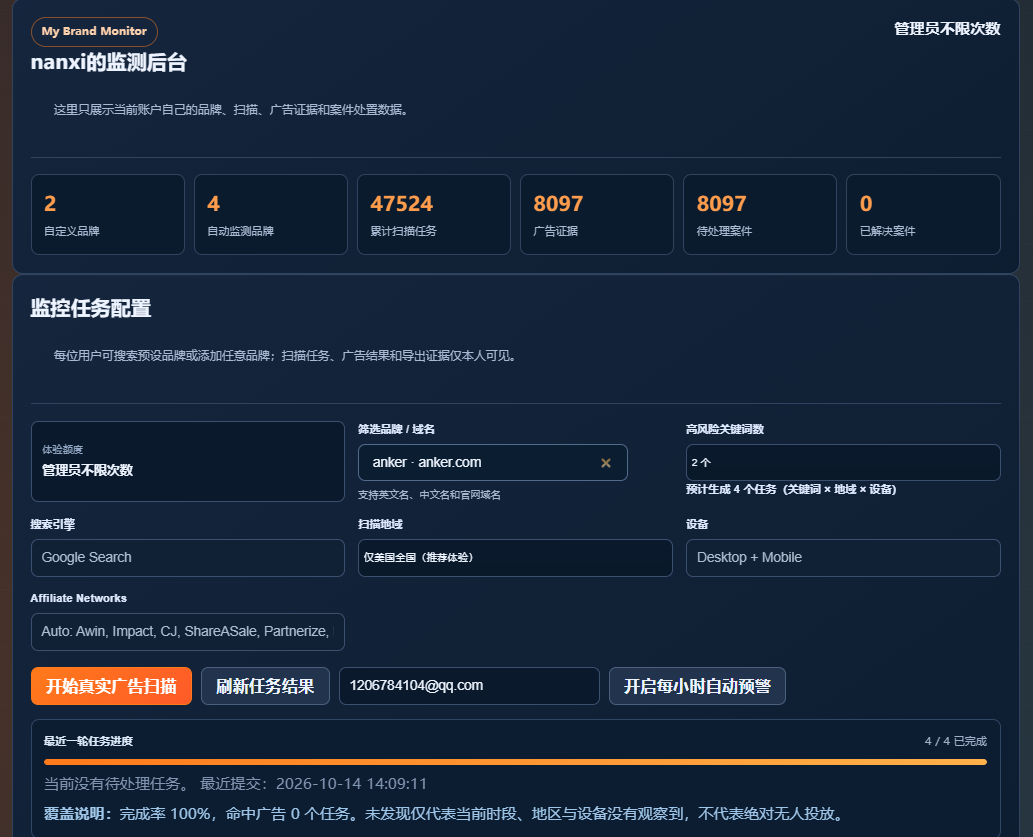Viewport: 1033px width, 837px height.
Task: Click the email field showing 1206784104@qq.com
Action: tap(469, 686)
